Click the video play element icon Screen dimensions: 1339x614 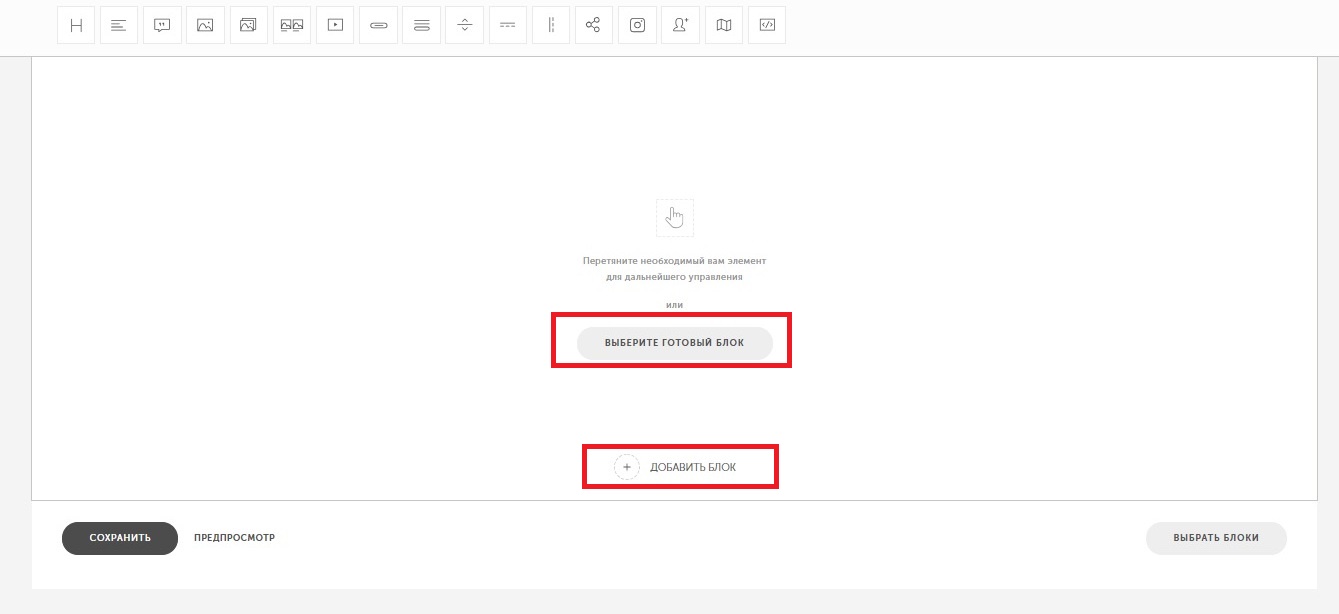point(335,25)
